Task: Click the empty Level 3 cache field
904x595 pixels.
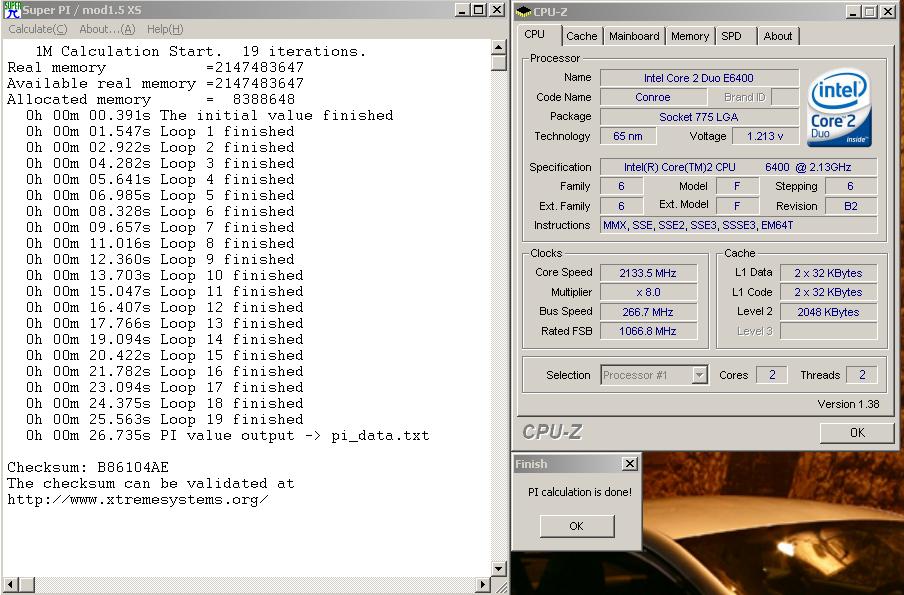Action: tap(828, 331)
